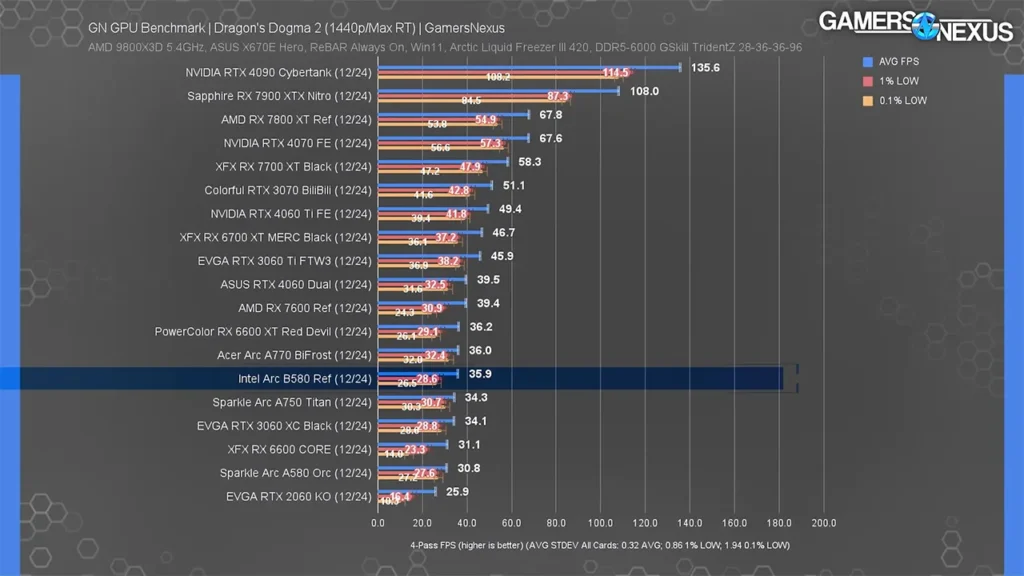1024x576 pixels.
Task: Click the 31.1 average FPS value
Action: coord(469,445)
